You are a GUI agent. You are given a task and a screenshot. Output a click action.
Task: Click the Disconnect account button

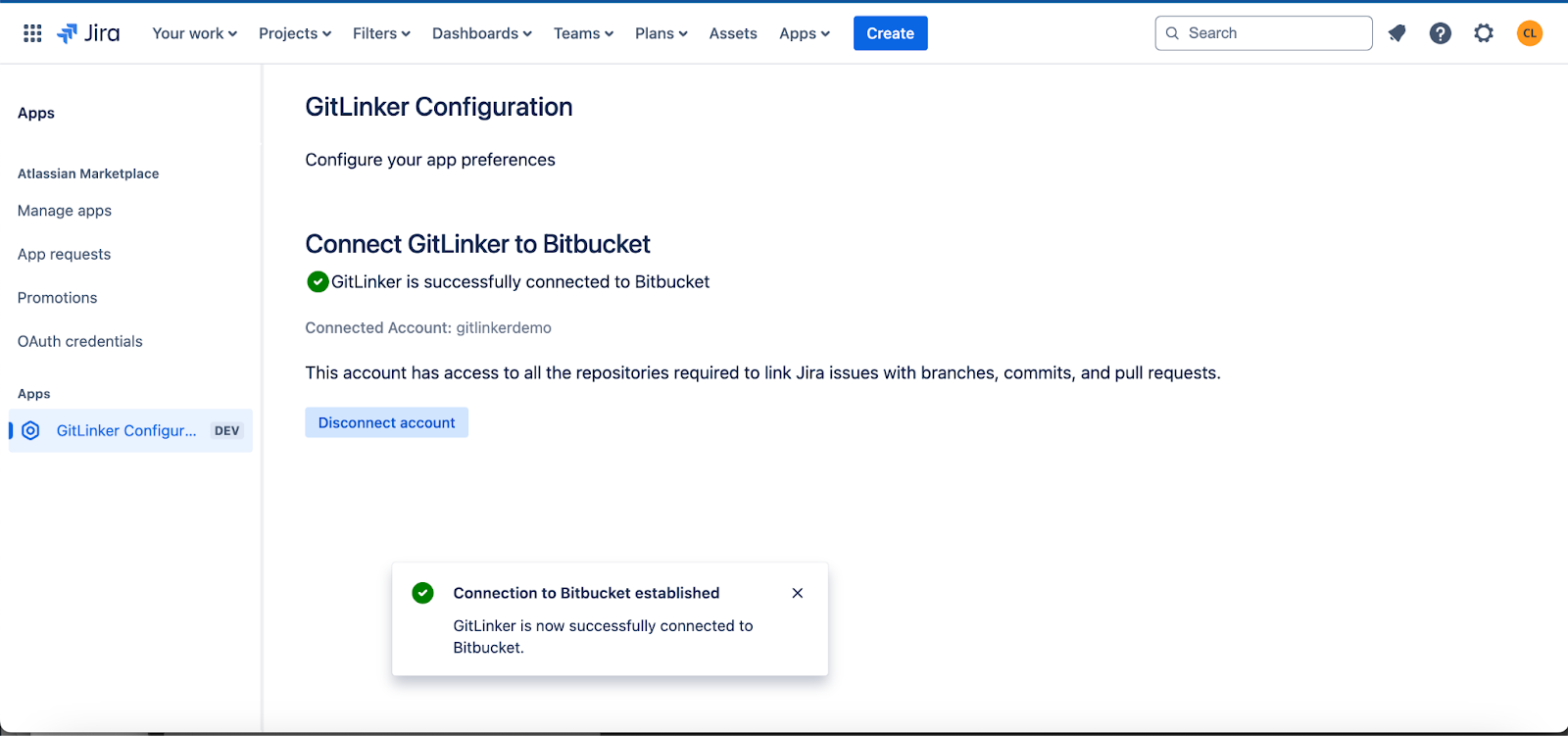click(386, 422)
